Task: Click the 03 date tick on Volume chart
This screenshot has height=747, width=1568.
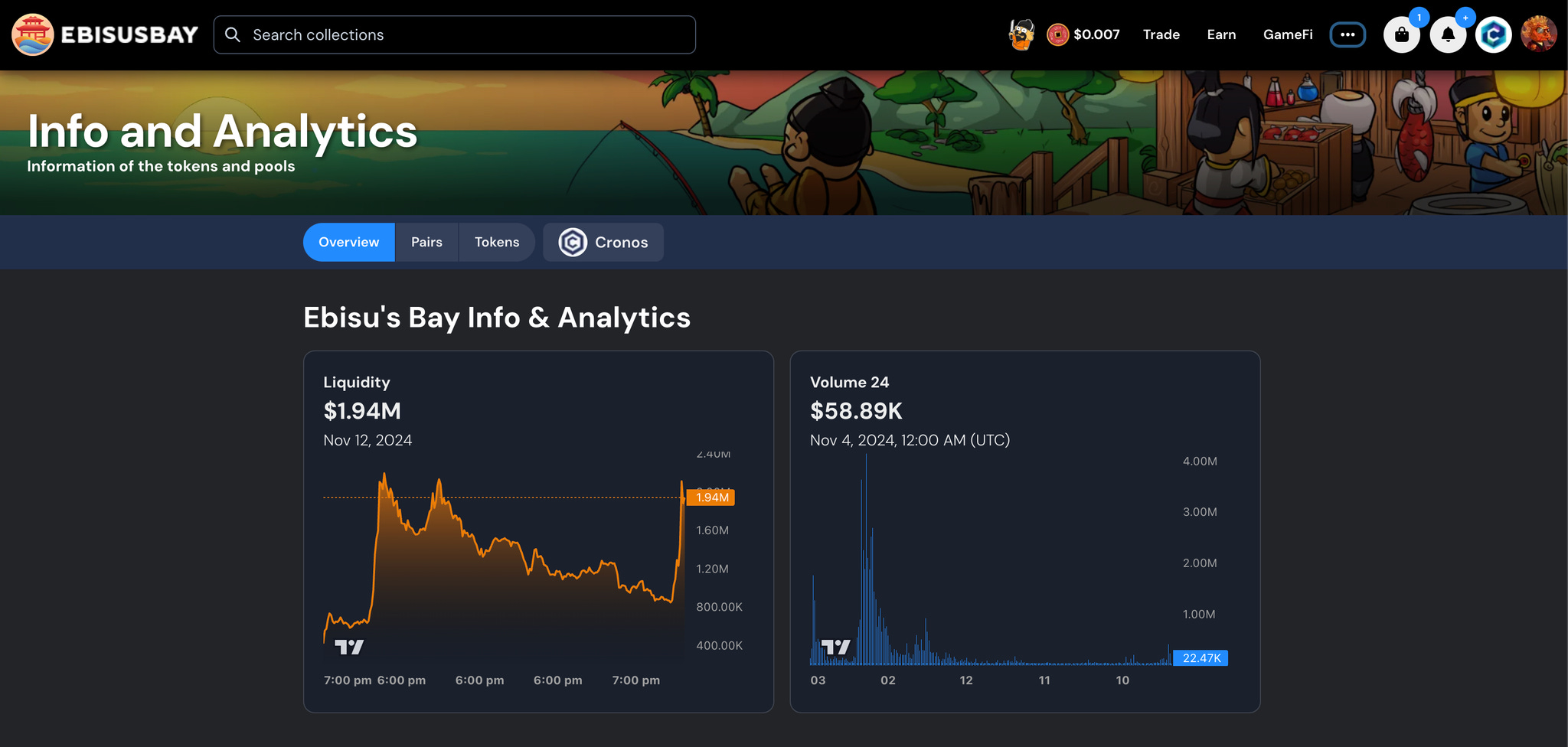Action: 818,680
